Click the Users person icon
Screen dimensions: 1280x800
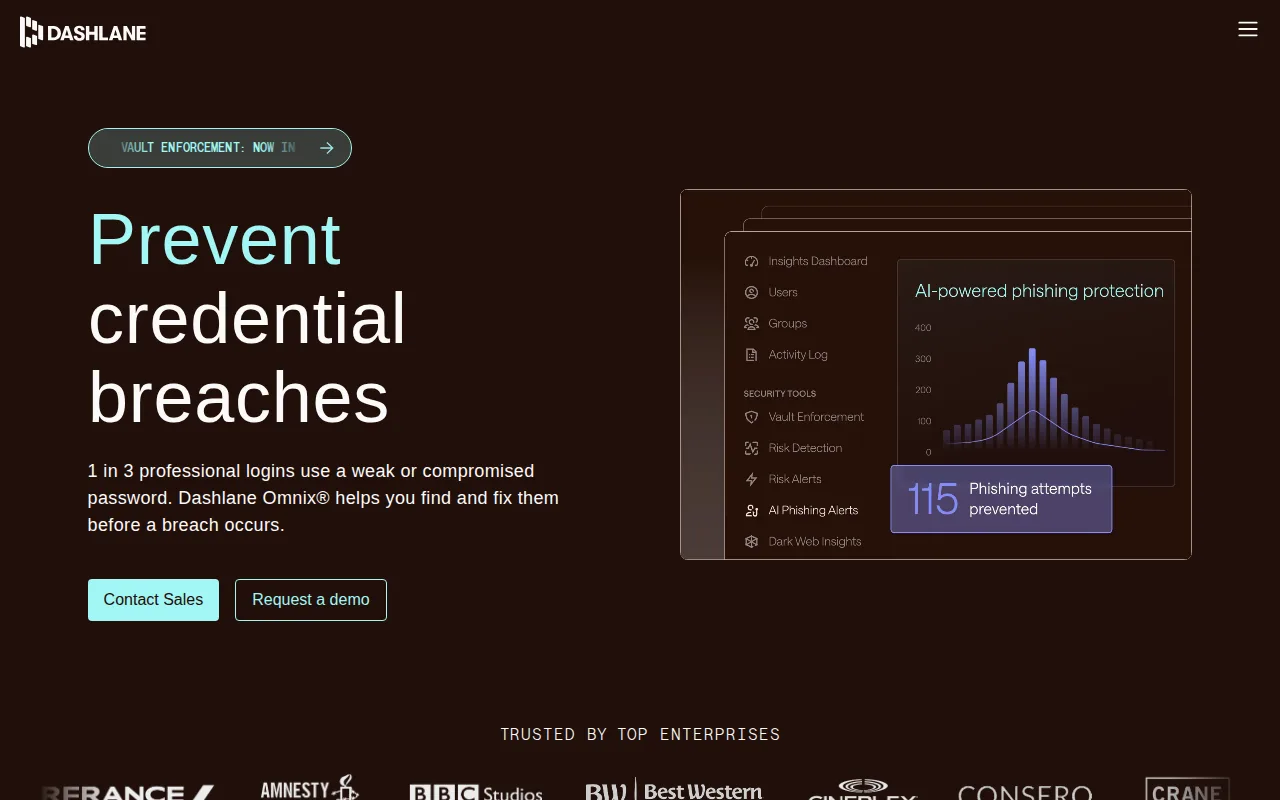click(x=752, y=292)
